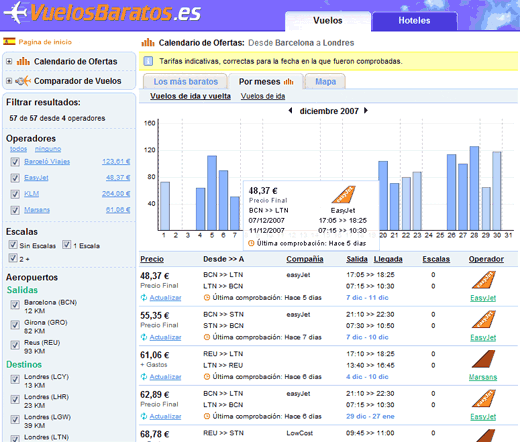Screen dimensions: 520x442
Task: Click Actualizar for the 48,37 € fare
Action: coord(165,298)
